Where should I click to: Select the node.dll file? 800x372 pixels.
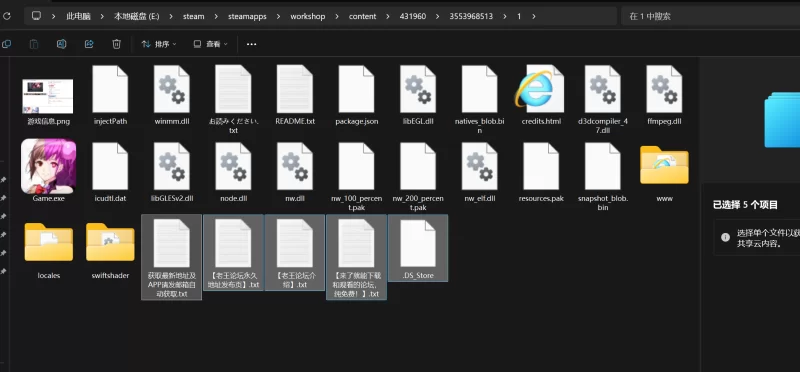[x=233, y=172]
